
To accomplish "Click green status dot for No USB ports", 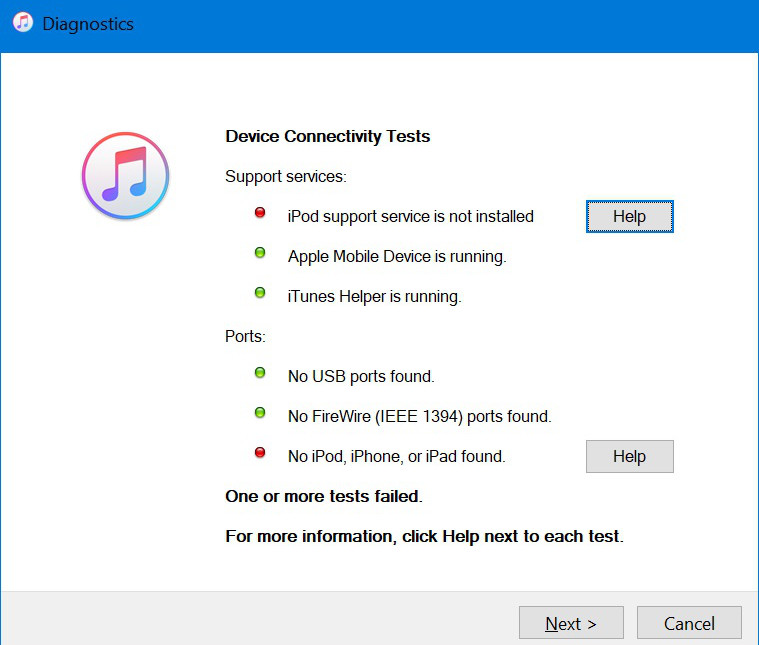I will tap(260, 372).
